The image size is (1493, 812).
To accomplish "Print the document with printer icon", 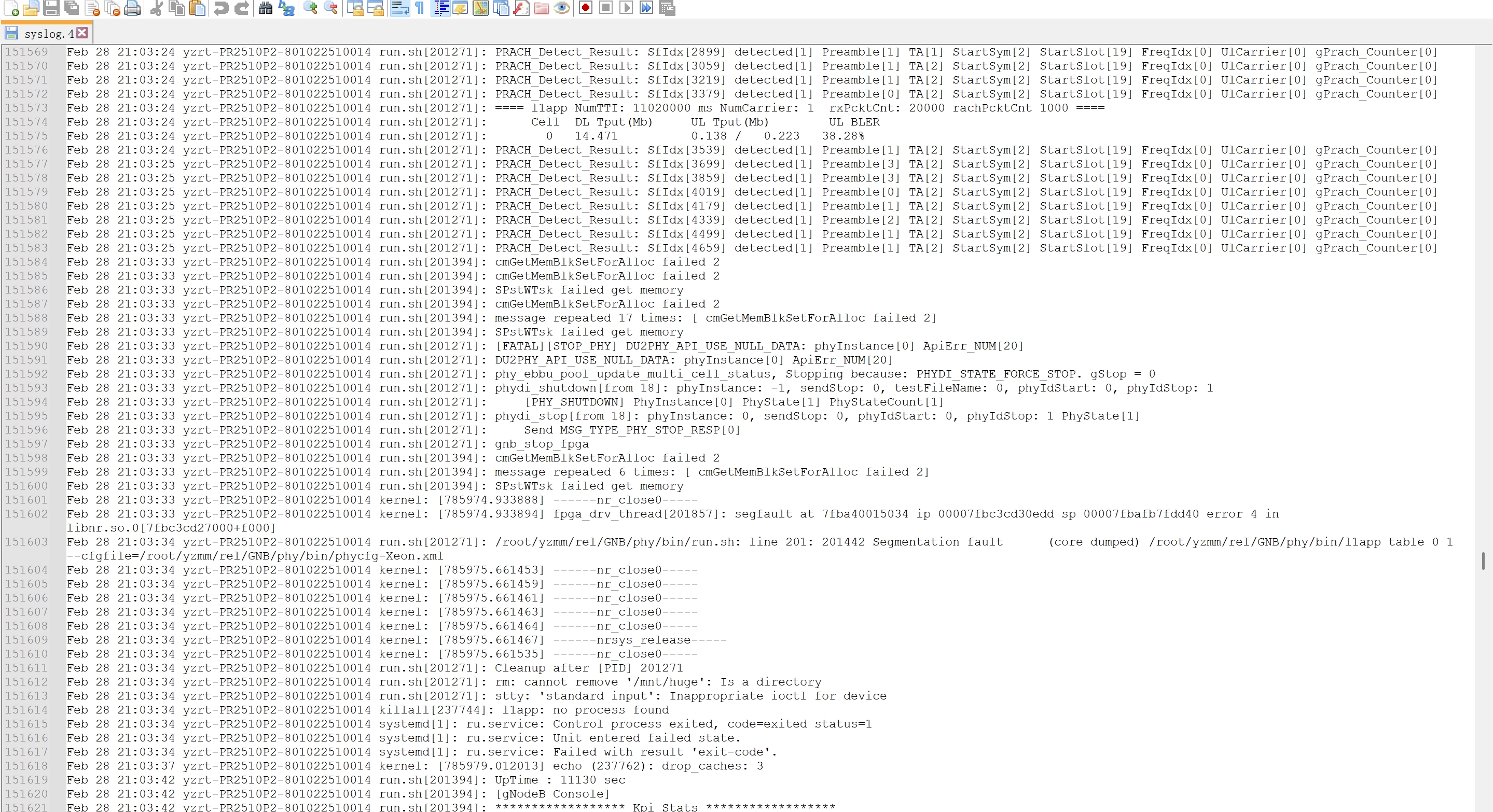I will coord(133,8).
